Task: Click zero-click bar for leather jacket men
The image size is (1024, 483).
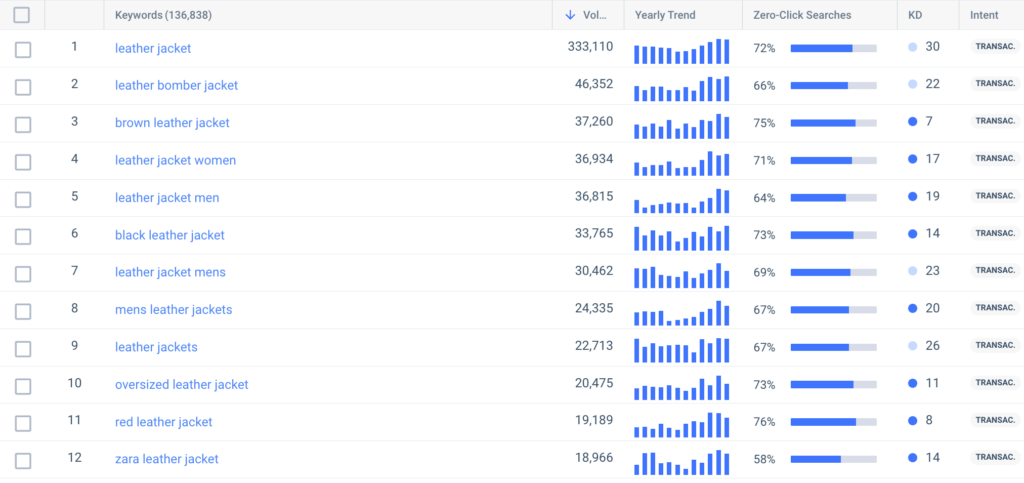Action: 833,197
